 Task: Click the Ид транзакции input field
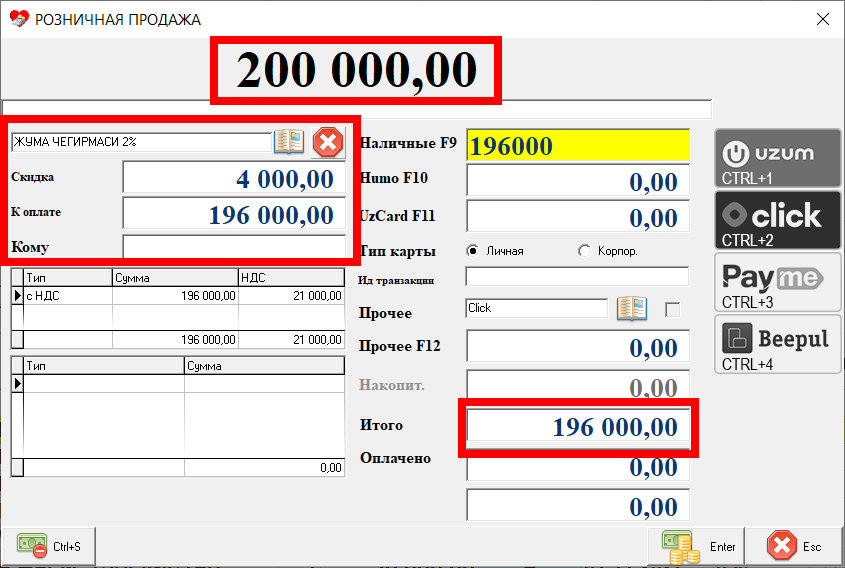(577, 276)
